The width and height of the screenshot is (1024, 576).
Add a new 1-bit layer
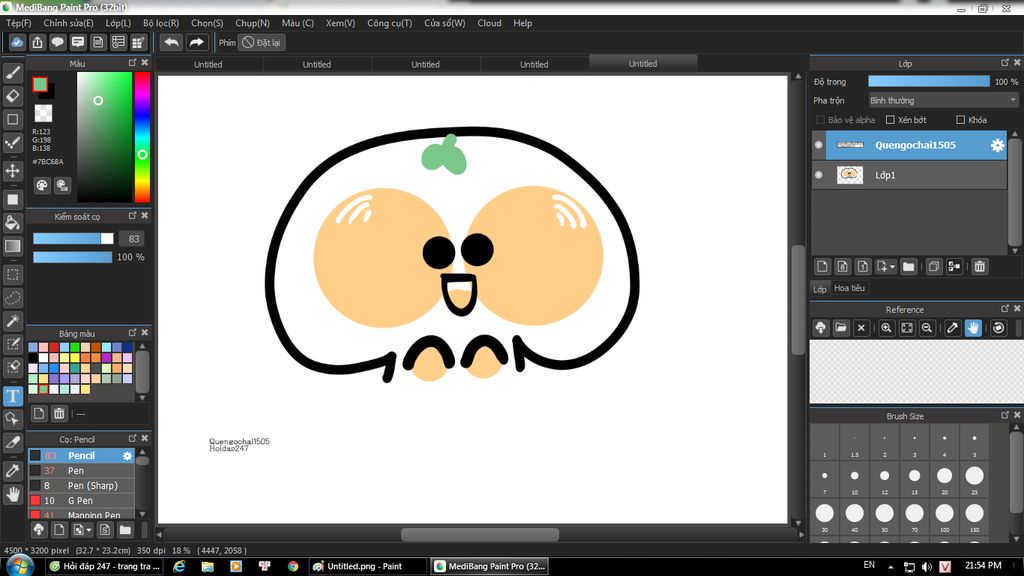click(x=863, y=266)
